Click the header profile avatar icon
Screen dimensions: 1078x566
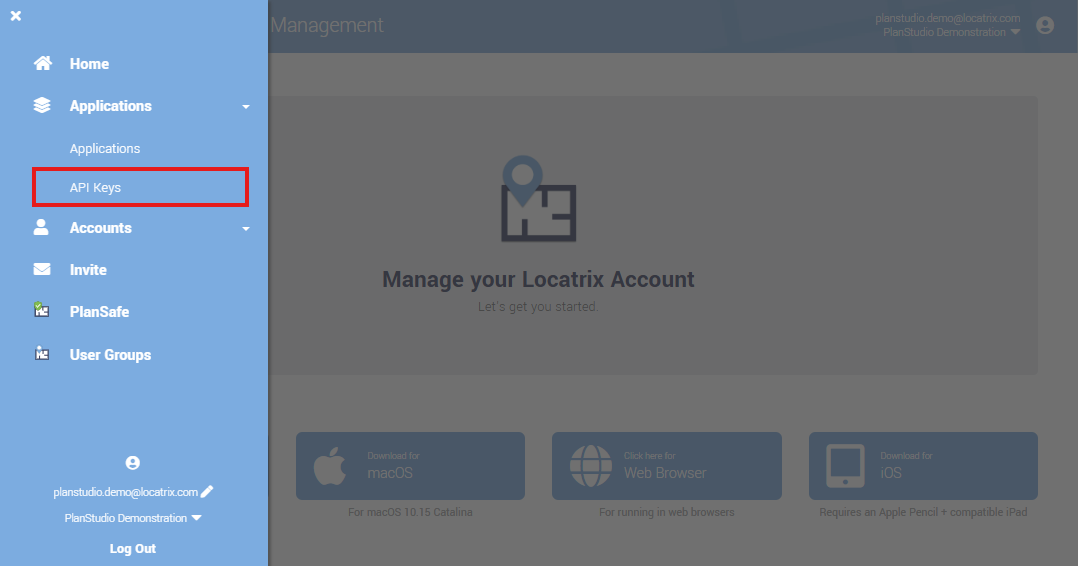pyautogui.click(x=1045, y=25)
